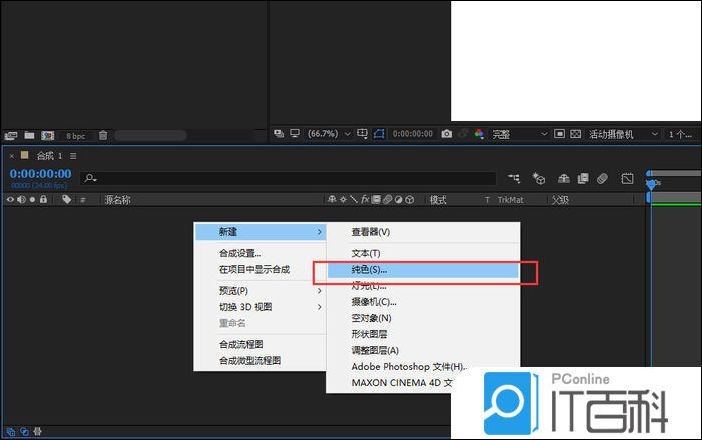Open the grid and guide options icon
702x440 pixels.
point(363,134)
